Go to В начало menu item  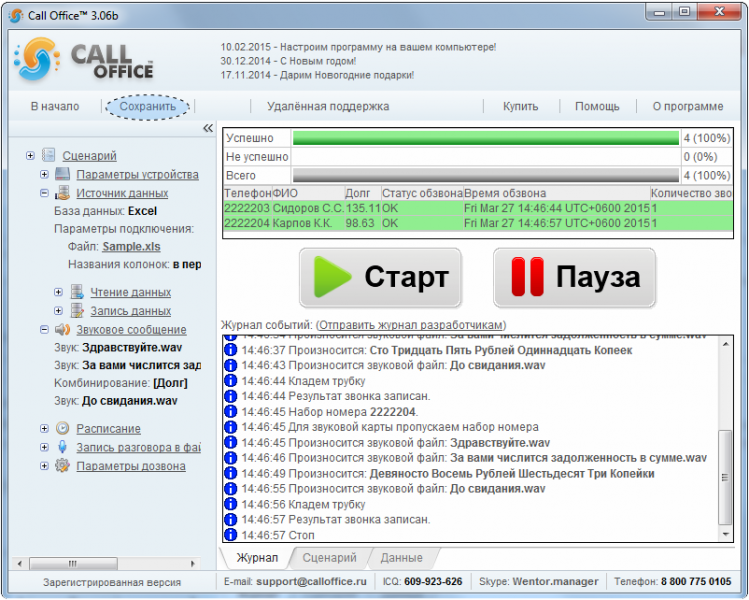[55, 107]
